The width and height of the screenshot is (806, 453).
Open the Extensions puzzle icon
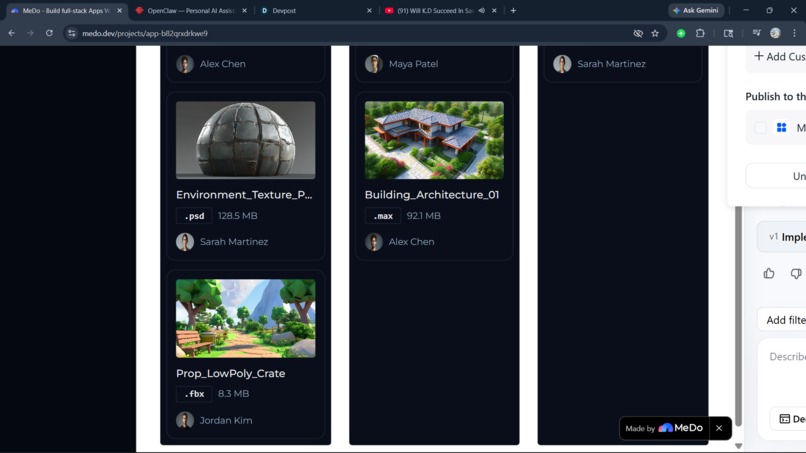pyautogui.click(x=700, y=33)
